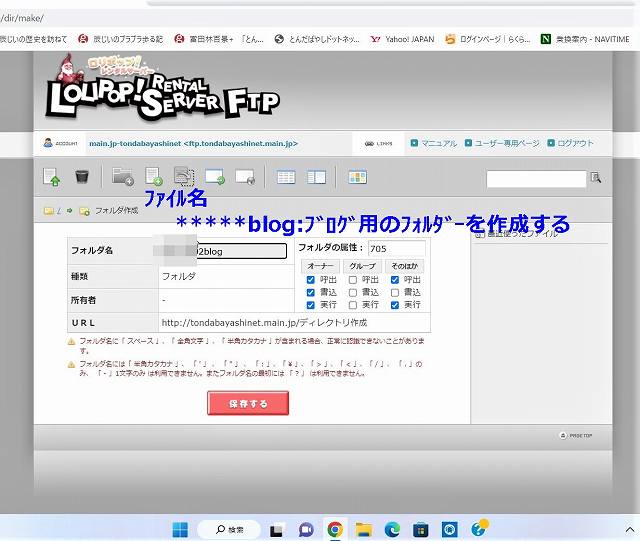
Task: Open File Explorer from the taskbar
Action: [364, 528]
